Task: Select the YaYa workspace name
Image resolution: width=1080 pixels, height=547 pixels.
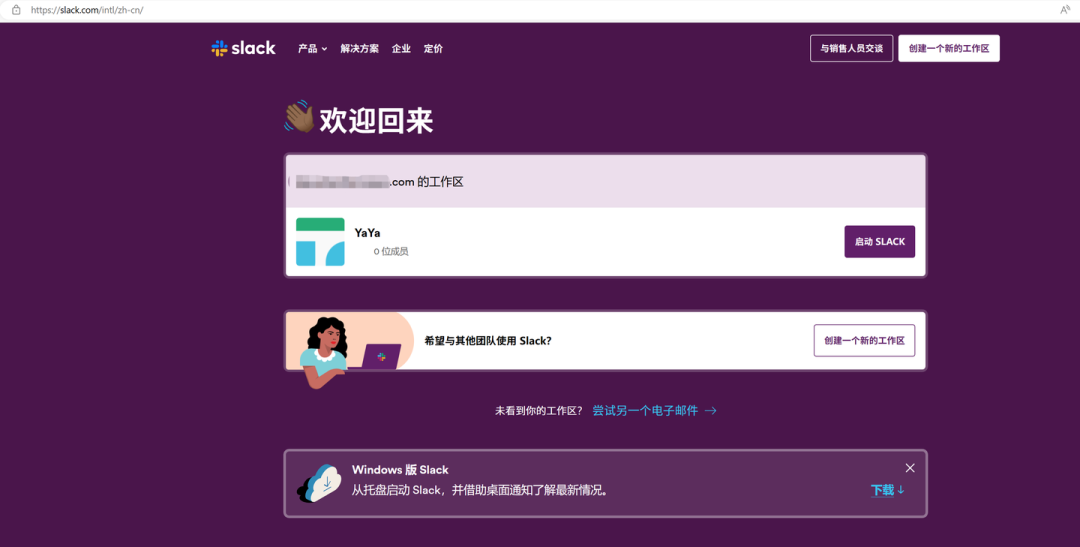Action: [367, 233]
